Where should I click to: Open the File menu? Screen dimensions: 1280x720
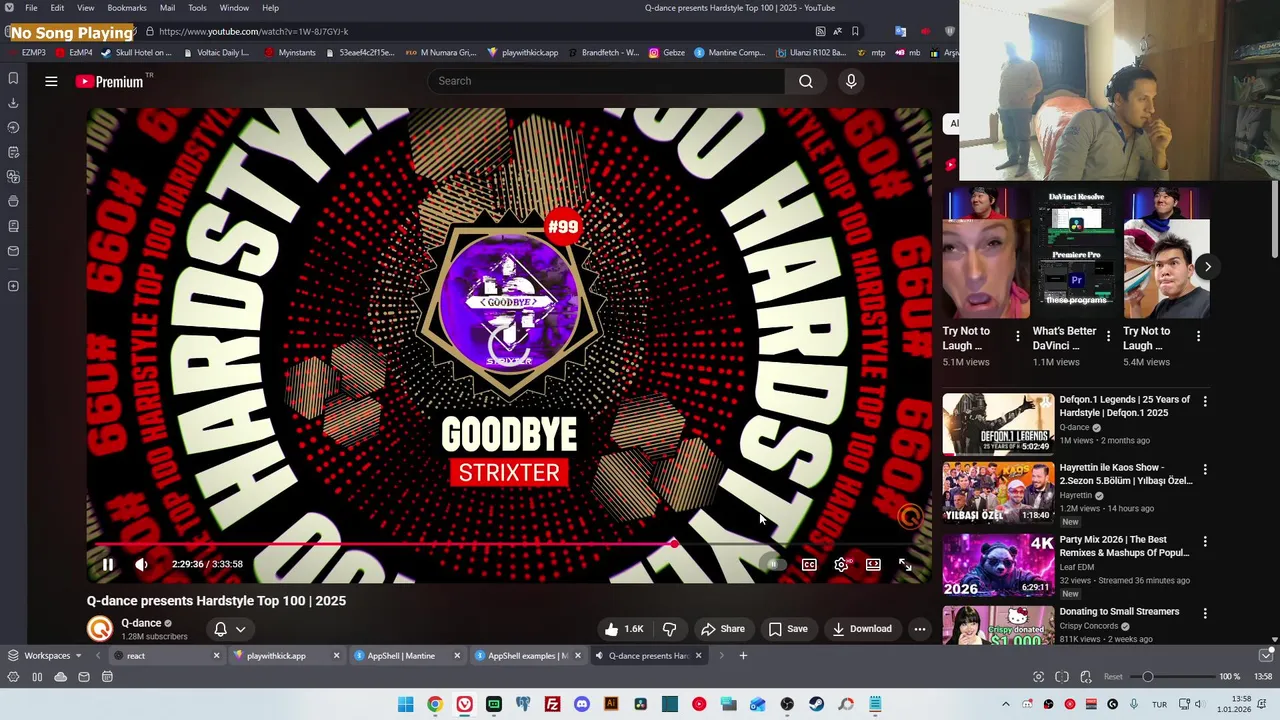pyautogui.click(x=31, y=8)
